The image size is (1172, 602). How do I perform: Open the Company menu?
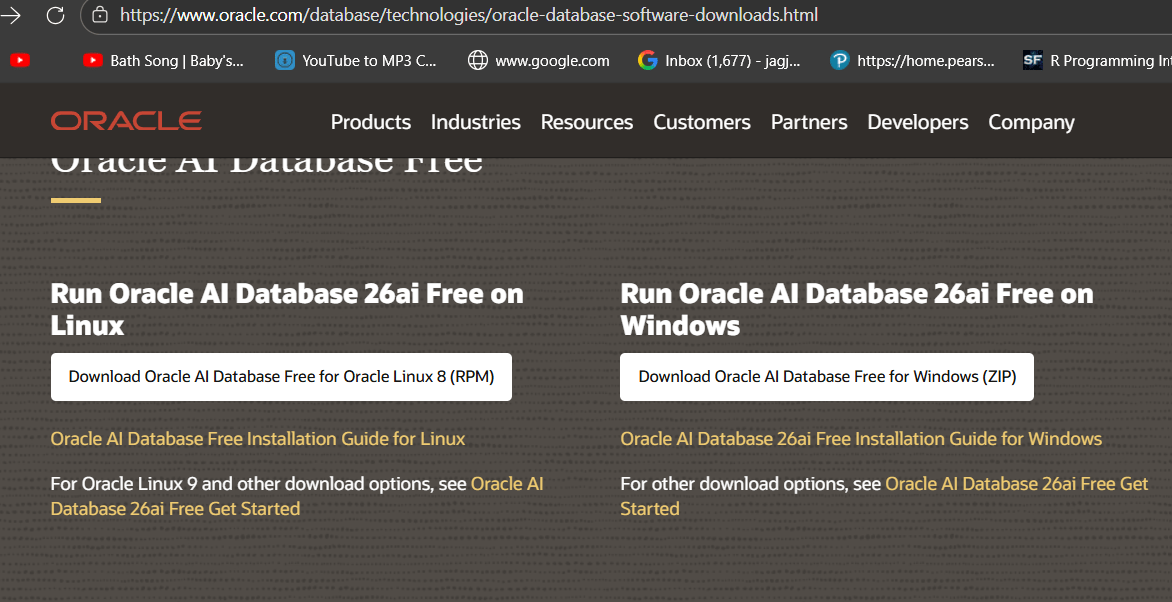[1031, 122]
